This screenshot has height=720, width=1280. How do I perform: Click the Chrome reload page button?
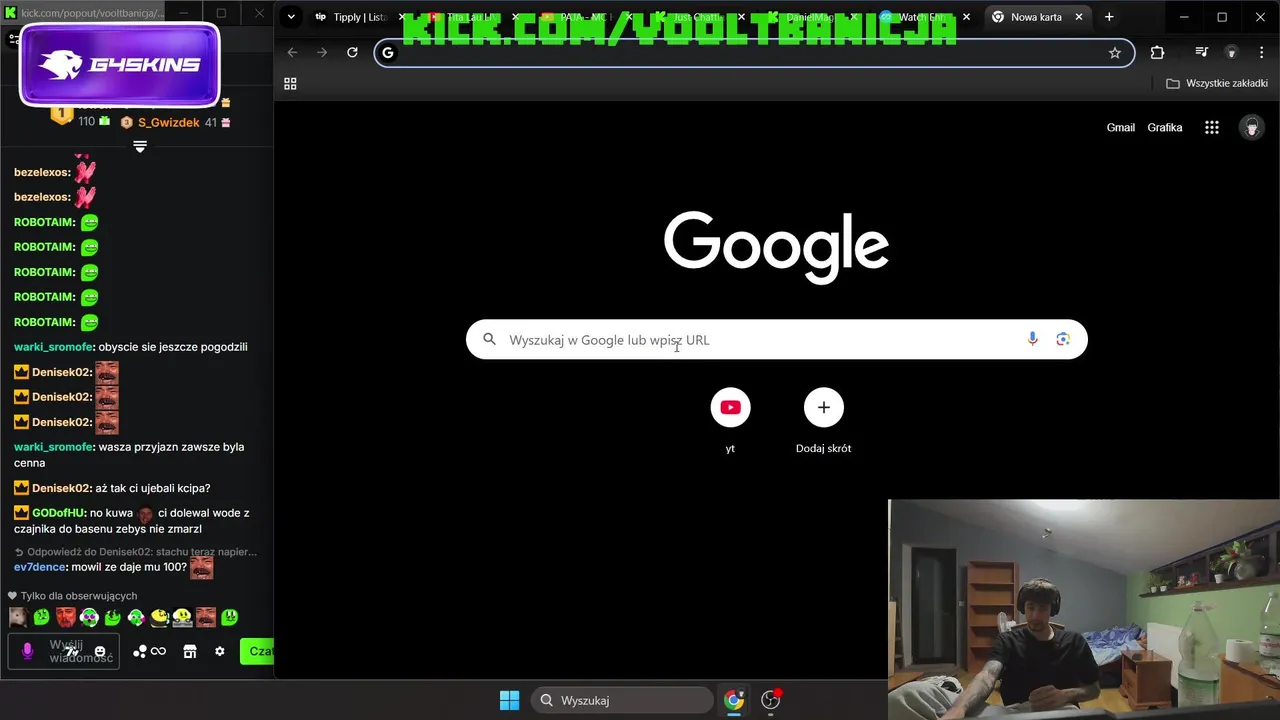352,53
